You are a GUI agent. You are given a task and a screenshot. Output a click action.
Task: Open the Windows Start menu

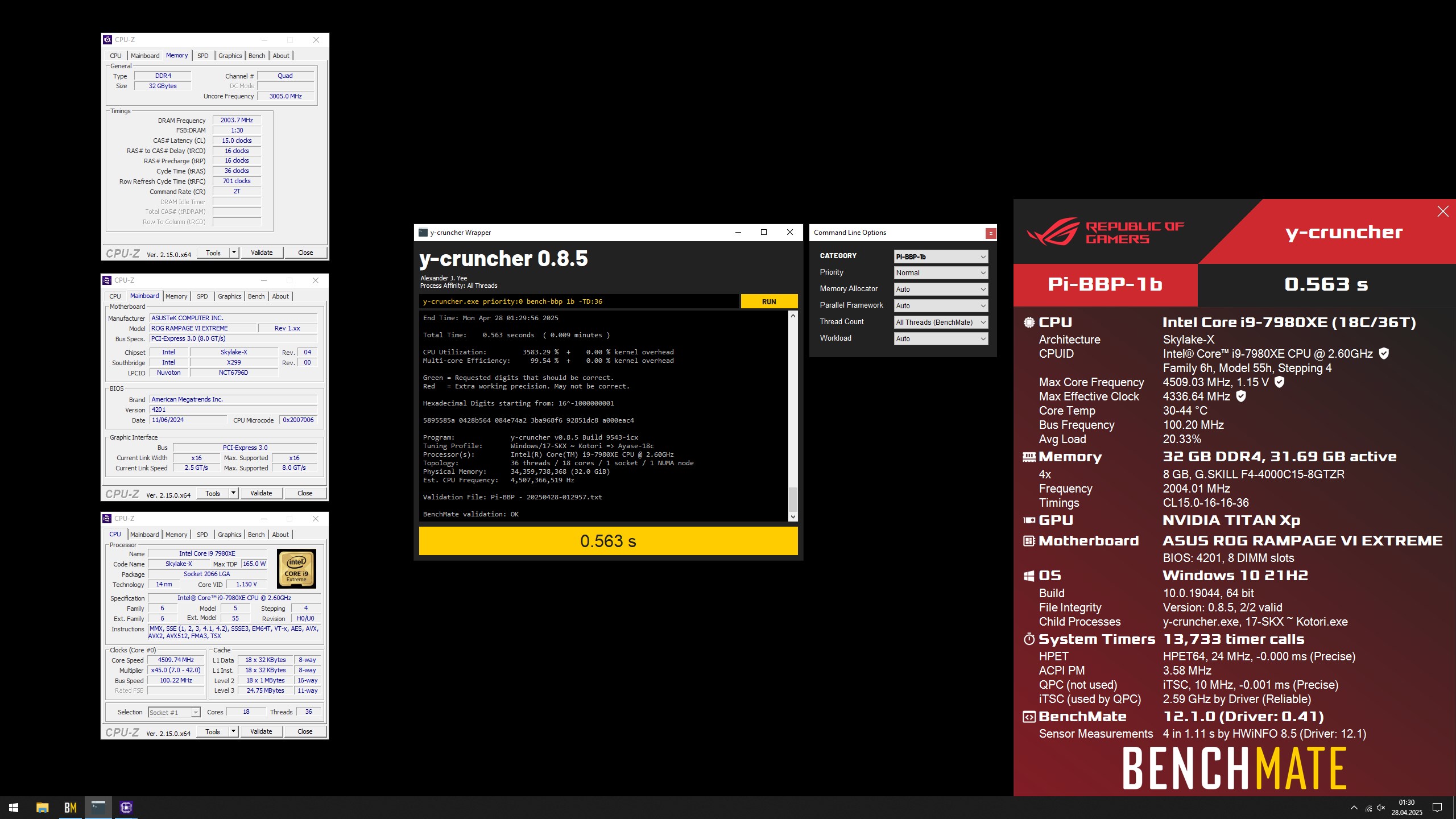14,808
